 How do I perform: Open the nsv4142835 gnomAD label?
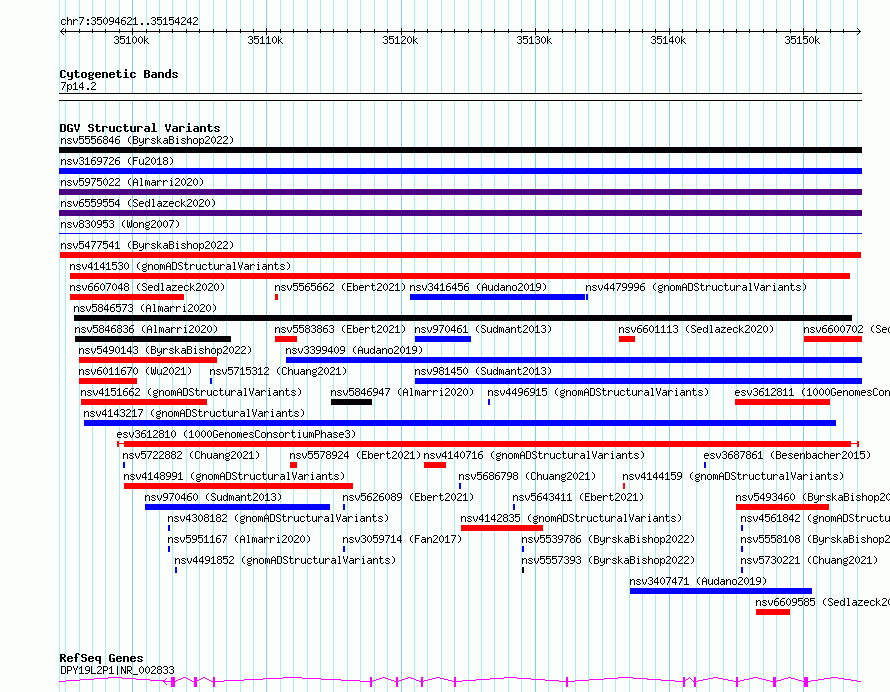click(571, 518)
